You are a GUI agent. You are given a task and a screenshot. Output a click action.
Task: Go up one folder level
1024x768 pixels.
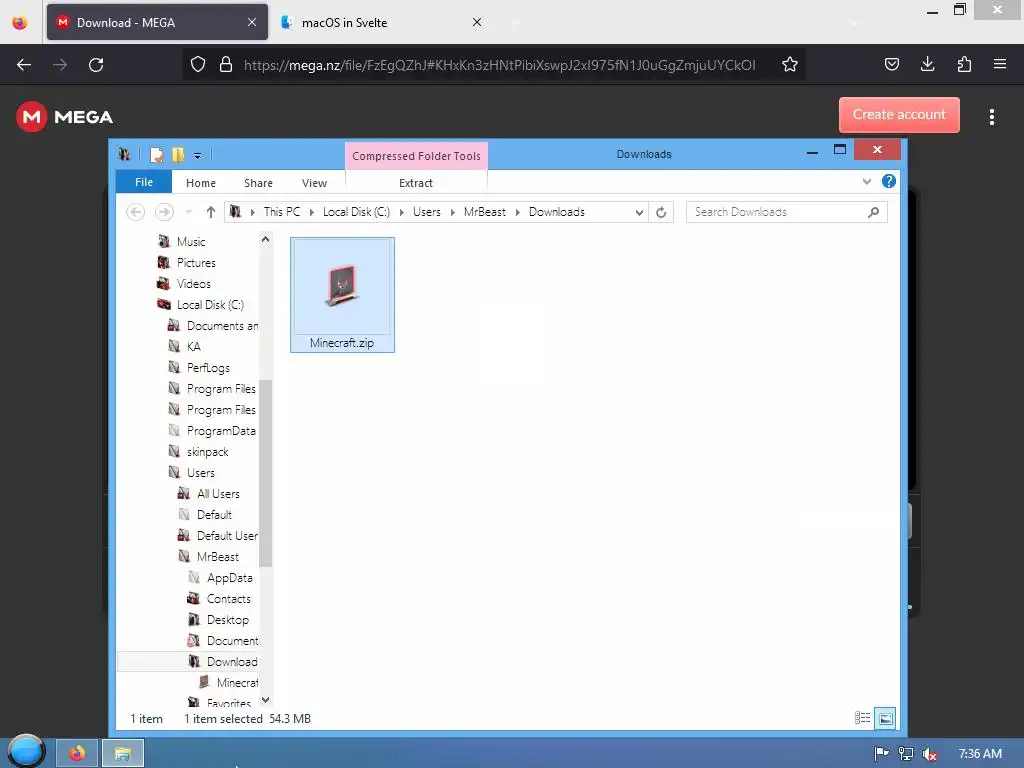(210, 212)
